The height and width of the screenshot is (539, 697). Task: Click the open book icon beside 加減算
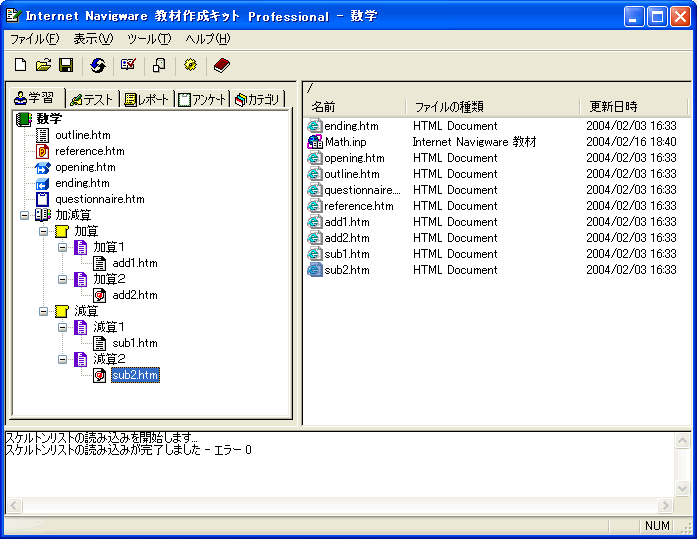(43, 215)
